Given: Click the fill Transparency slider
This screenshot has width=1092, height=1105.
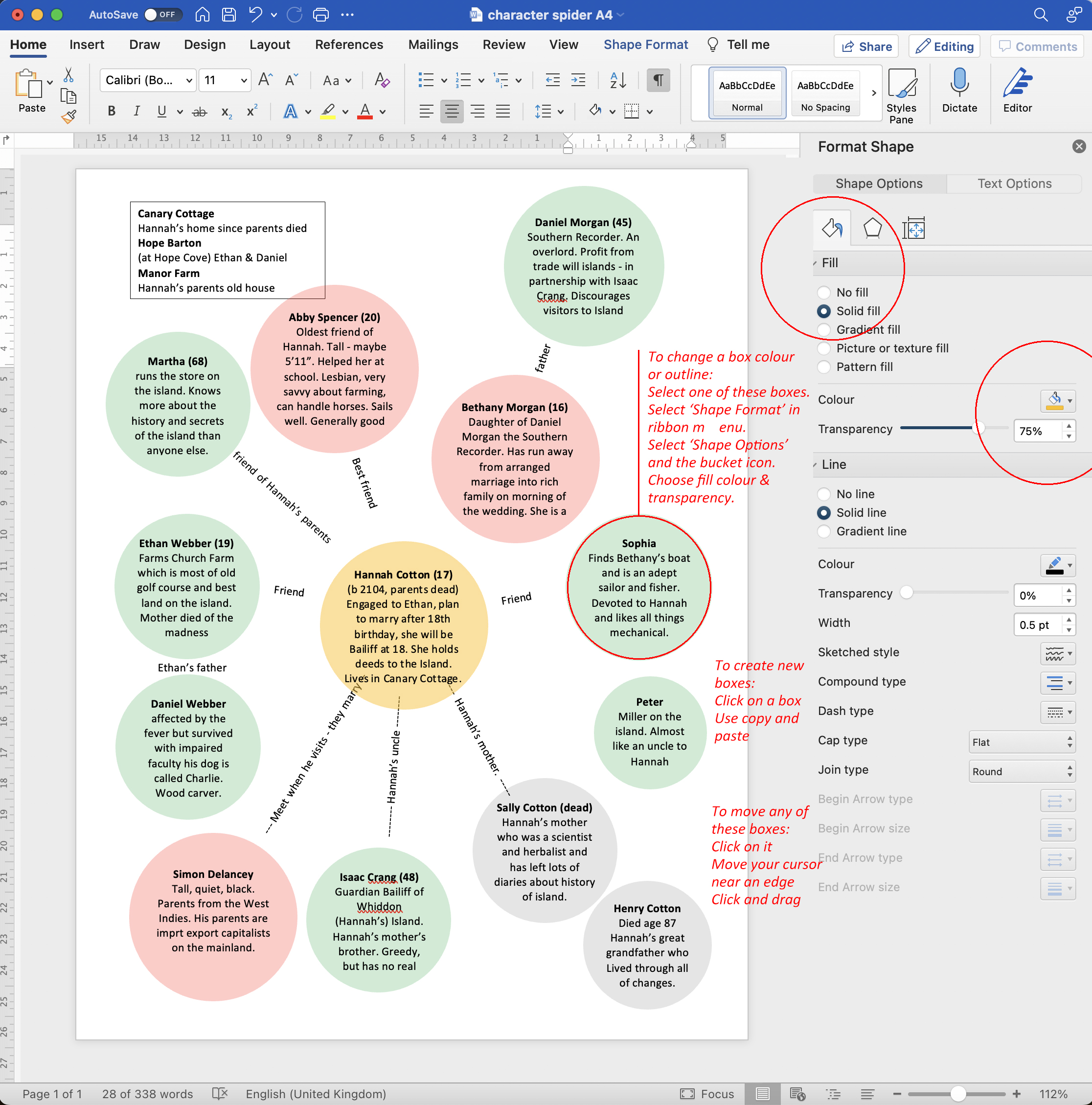Looking at the screenshot, I should click(x=954, y=428).
